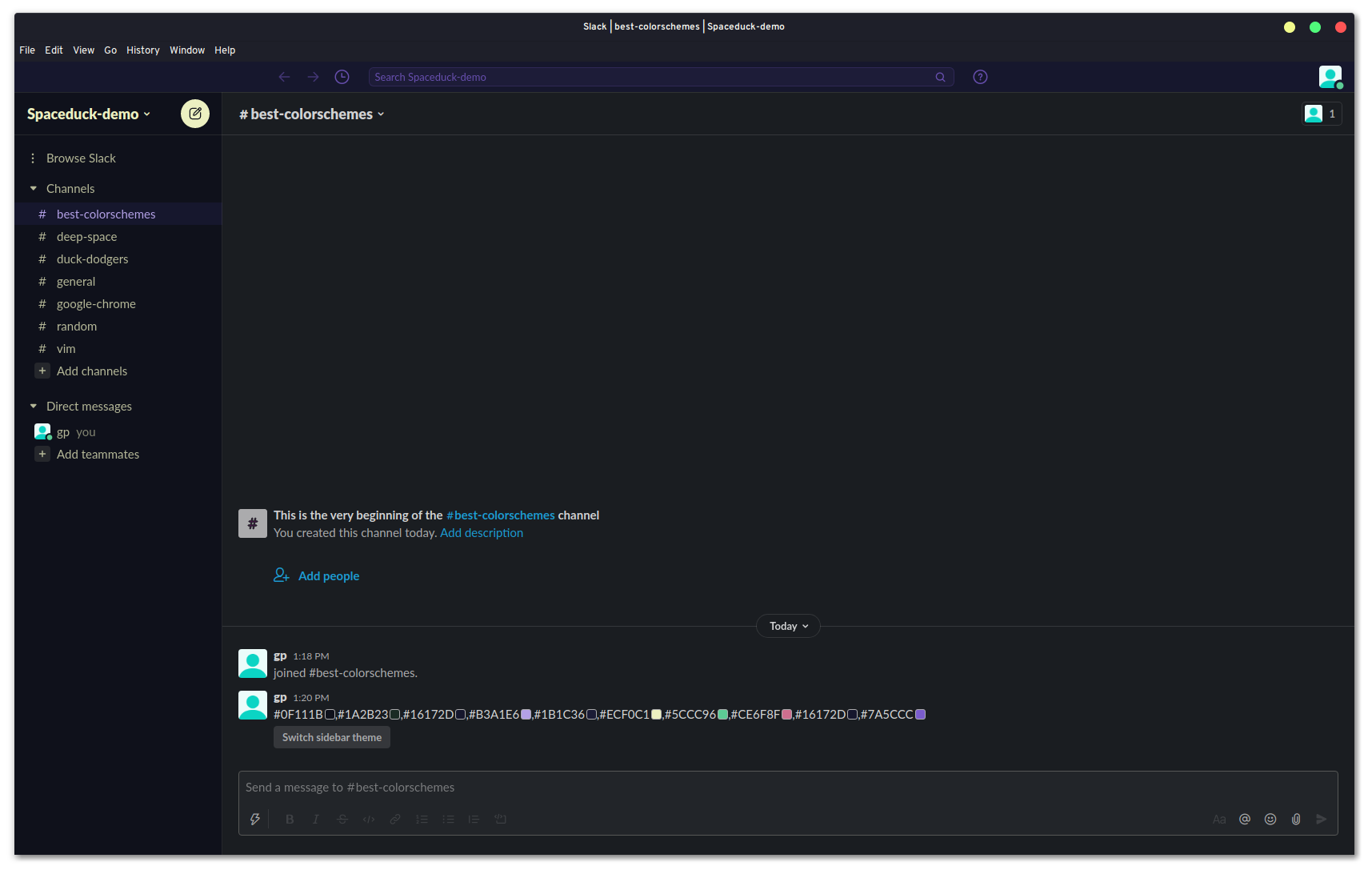The image size is (1372, 874).
Task: Click the plus icon beside Add teammates
Action: point(42,454)
